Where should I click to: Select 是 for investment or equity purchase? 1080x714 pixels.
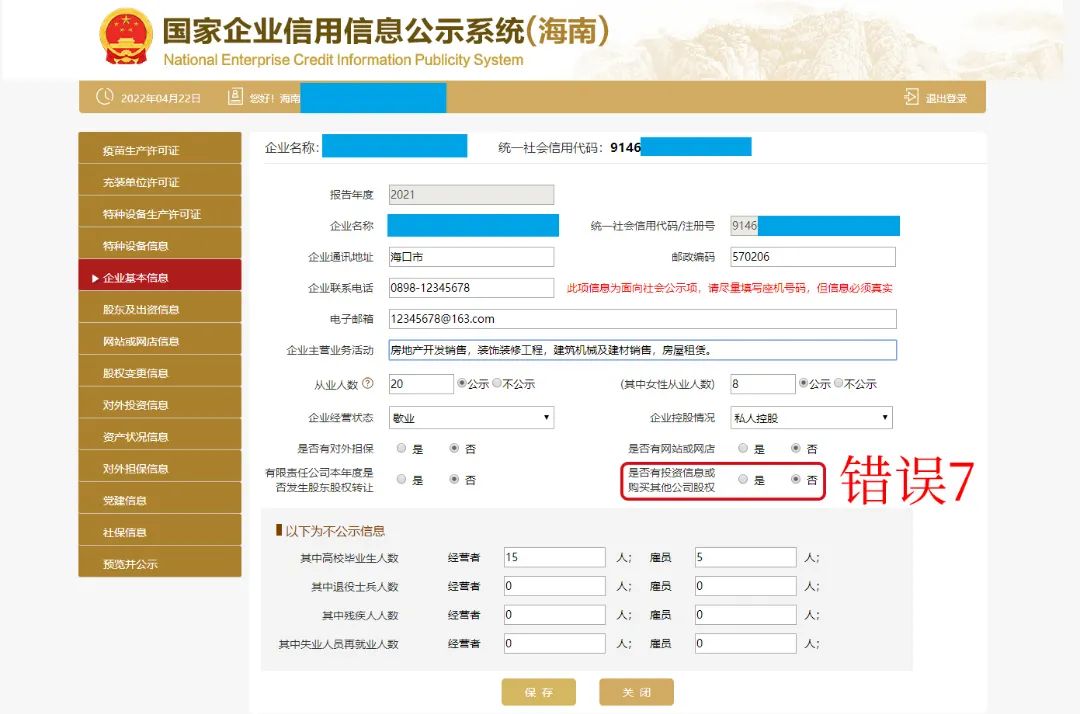(x=743, y=479)
